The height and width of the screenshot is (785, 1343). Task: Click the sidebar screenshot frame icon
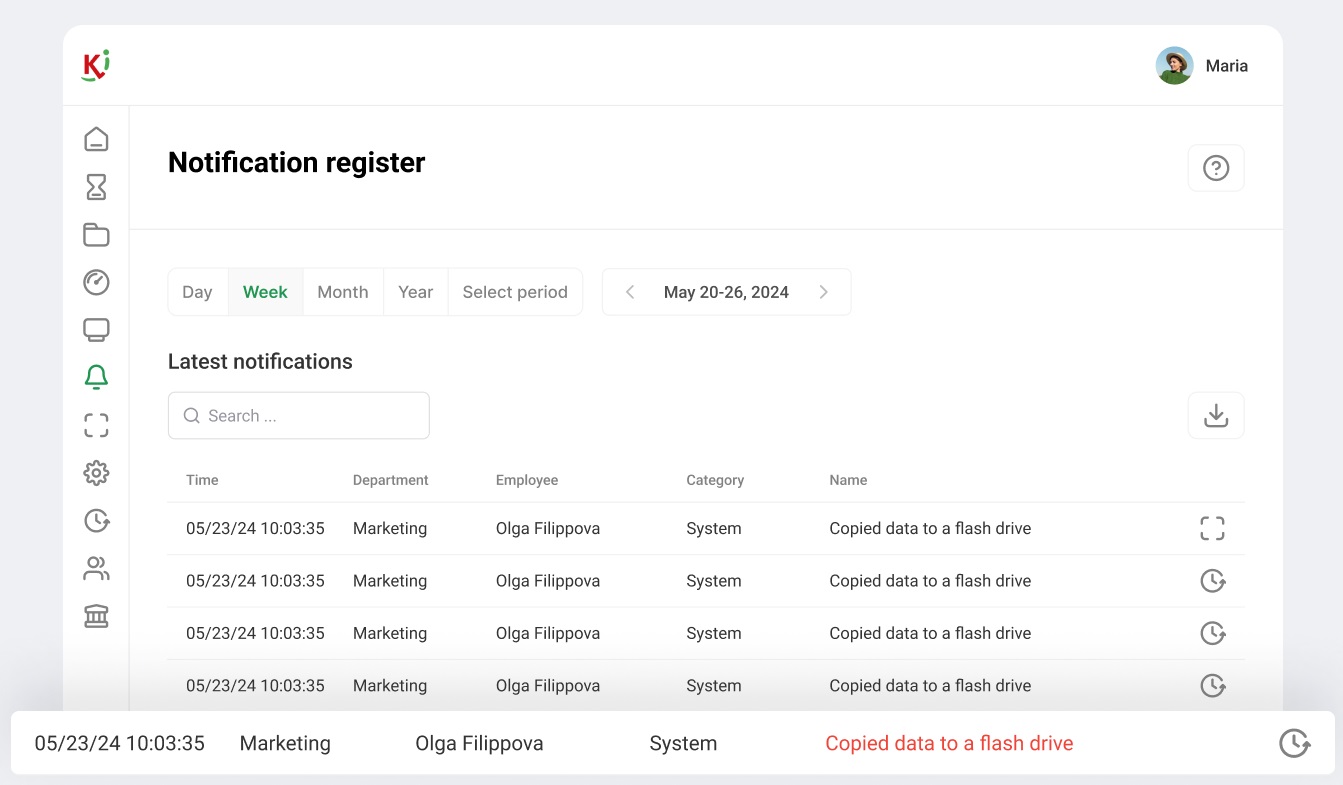click(x=96, y=425)
